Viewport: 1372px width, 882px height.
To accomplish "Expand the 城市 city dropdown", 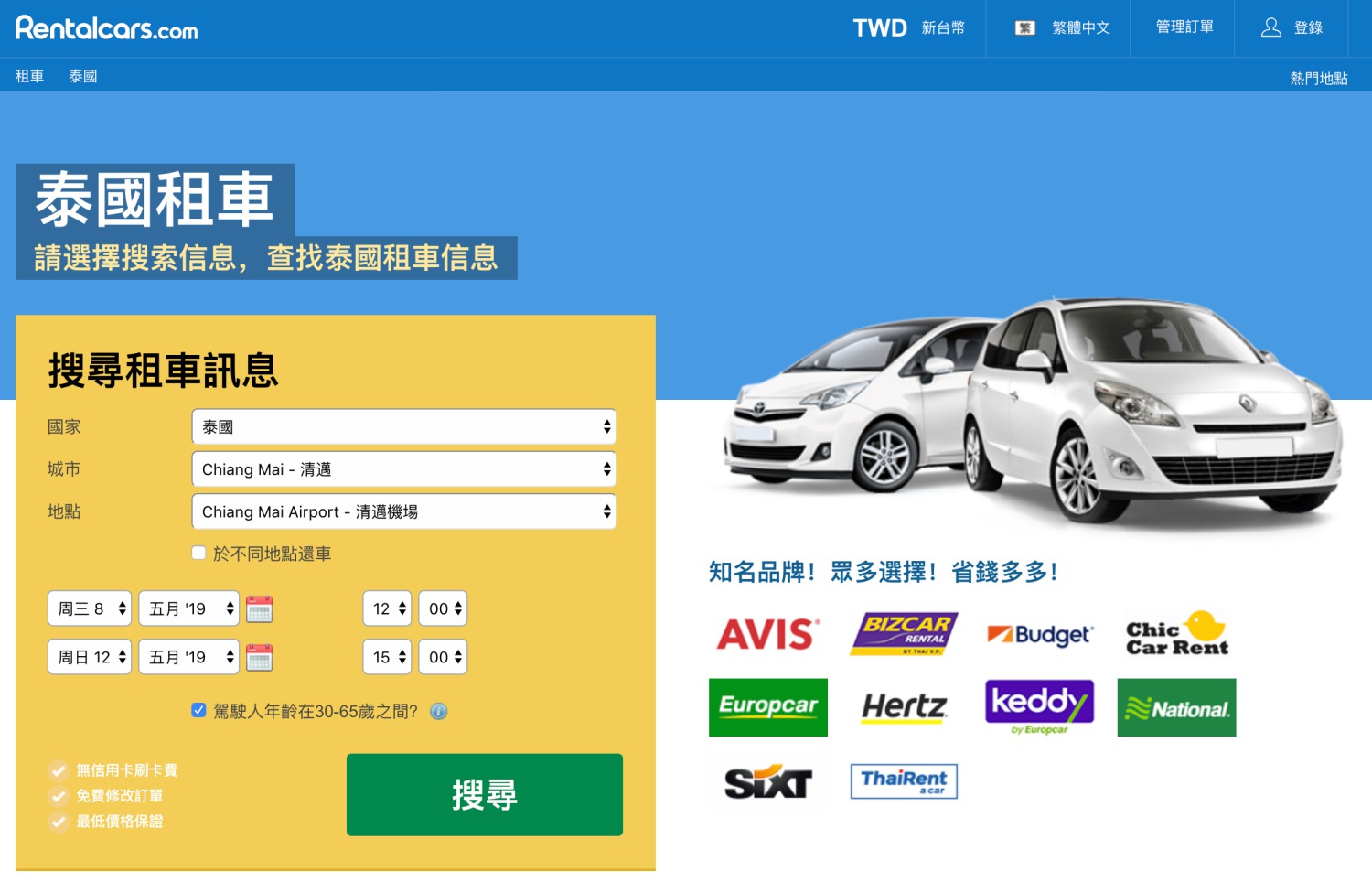I will 404,469.
